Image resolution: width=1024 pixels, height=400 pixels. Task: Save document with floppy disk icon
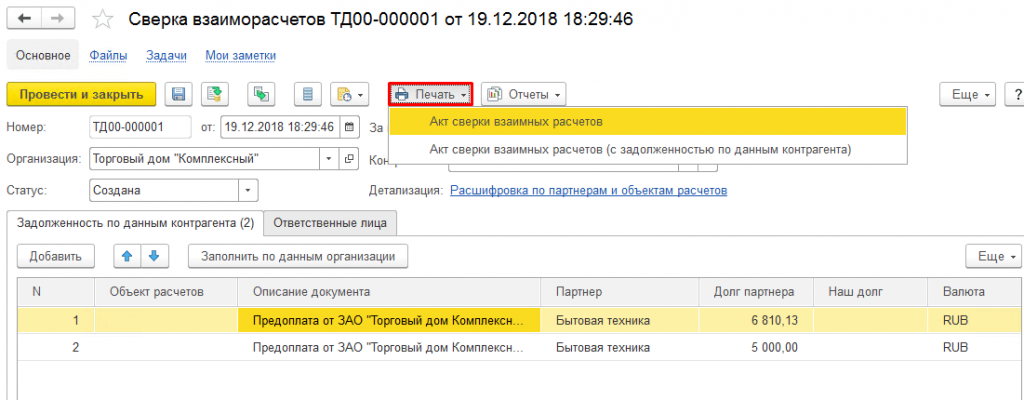click(x=178, y=95)
